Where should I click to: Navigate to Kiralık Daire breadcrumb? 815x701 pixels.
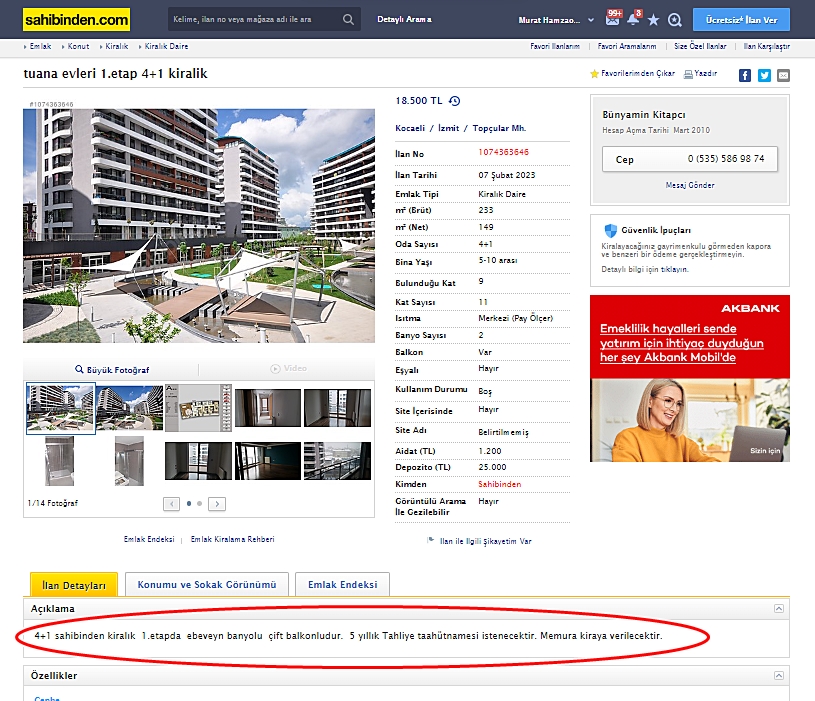[x=166, y=46]
